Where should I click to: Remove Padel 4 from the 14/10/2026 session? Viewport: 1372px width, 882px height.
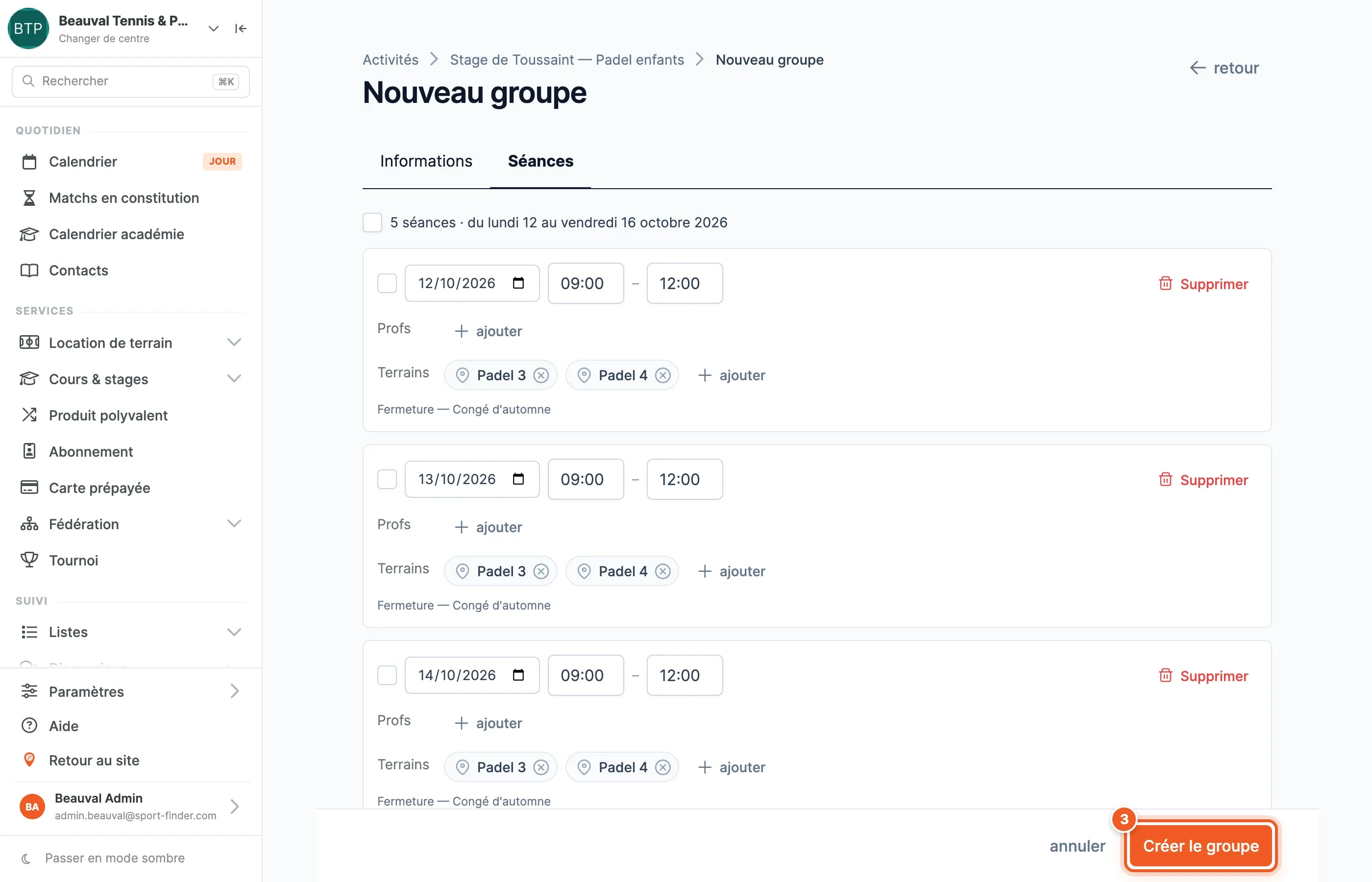coord(662,767)
